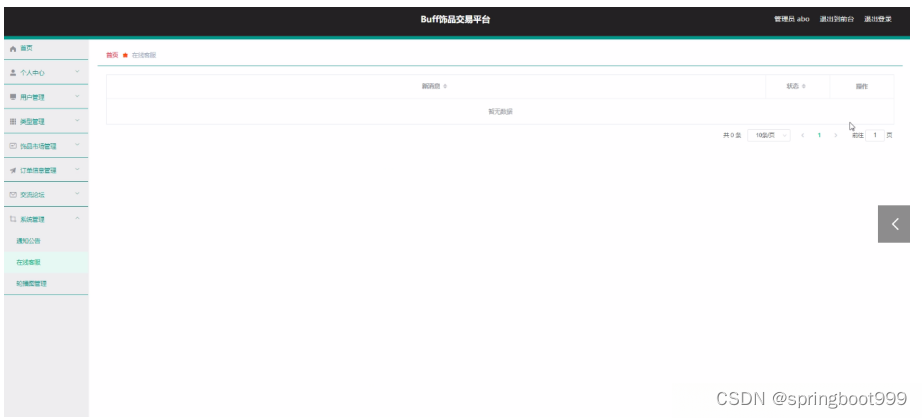Click the gray left-arrow panel button
Image resolution: width=922 pixels, height=418 pixels.
(894, 223)
